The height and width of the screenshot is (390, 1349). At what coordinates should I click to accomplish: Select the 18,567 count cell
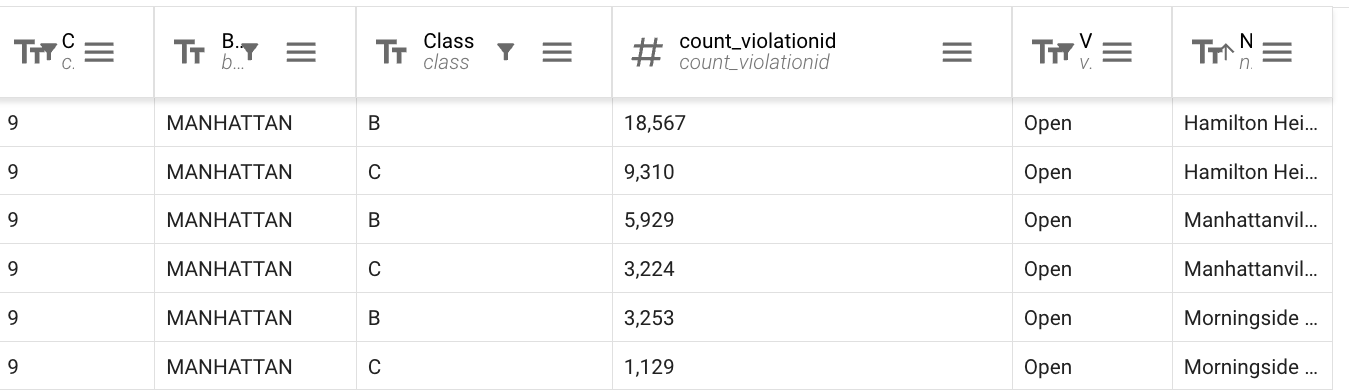(x=812, y=123)
